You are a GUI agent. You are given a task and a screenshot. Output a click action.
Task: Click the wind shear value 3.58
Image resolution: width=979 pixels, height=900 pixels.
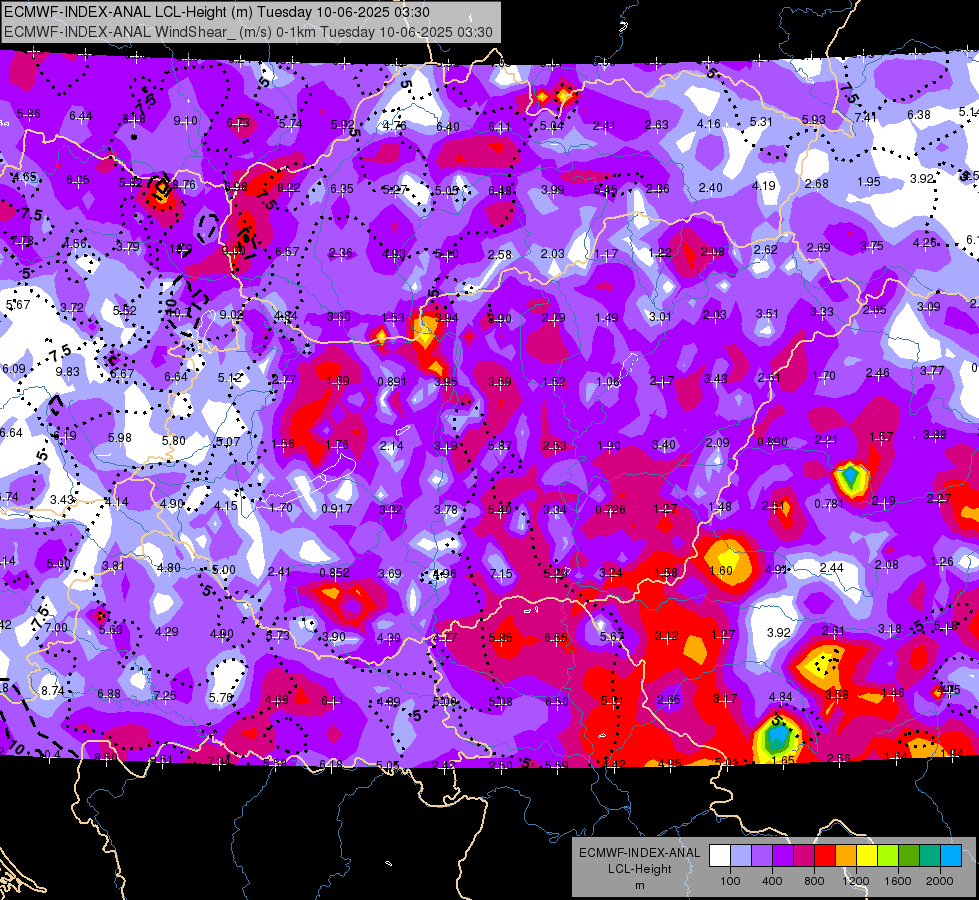pyautogui.click(x=837, y=695)
